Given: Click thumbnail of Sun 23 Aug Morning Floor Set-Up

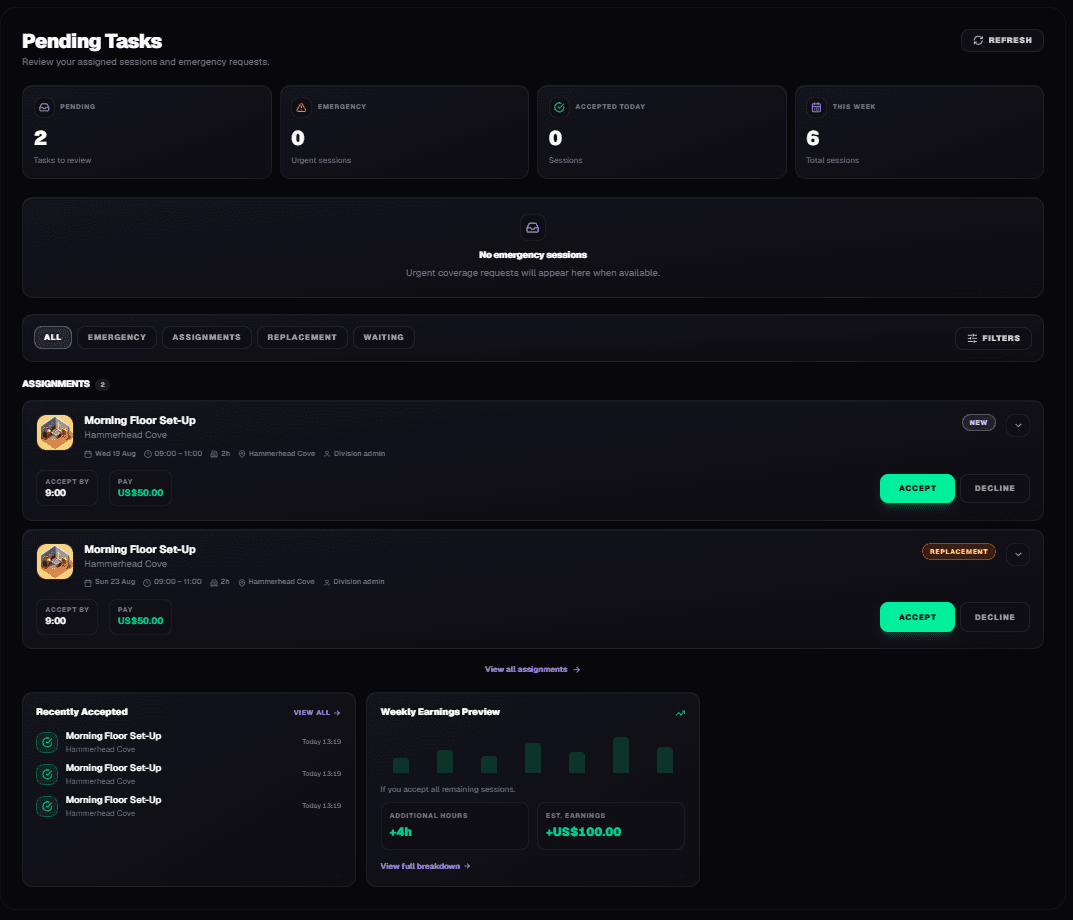Looking at the screenshot, I should [55, 561].
